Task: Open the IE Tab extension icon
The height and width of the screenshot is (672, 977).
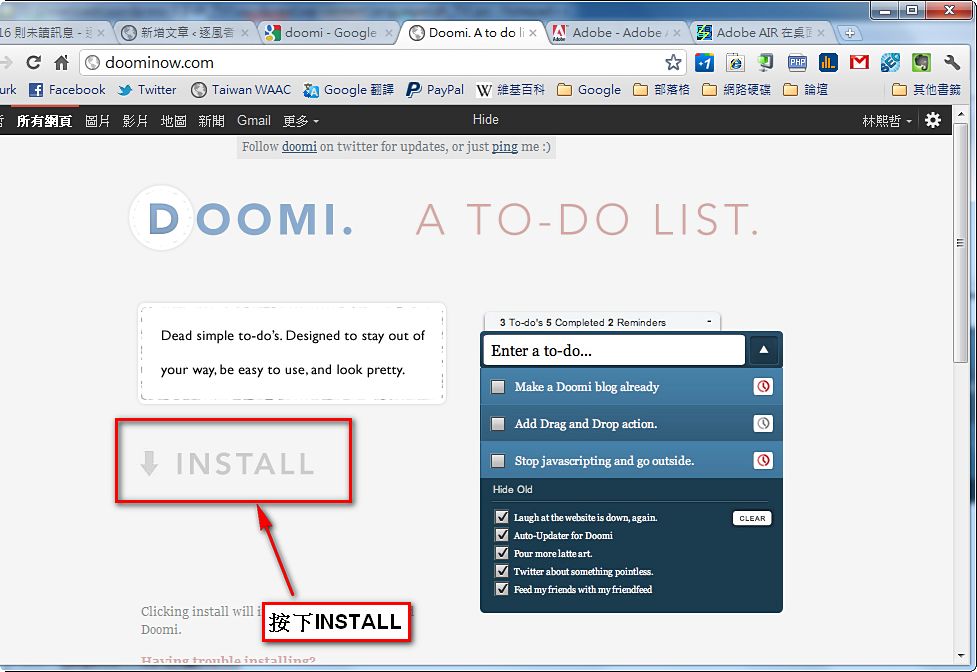Action: point(735,62)
